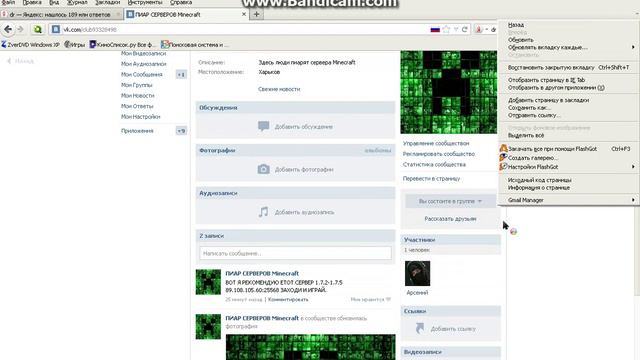Screen dimensions: 640x360
Task: Click the VK site icon in address bar
Action: pyautogui.click(x=56, y=29)
